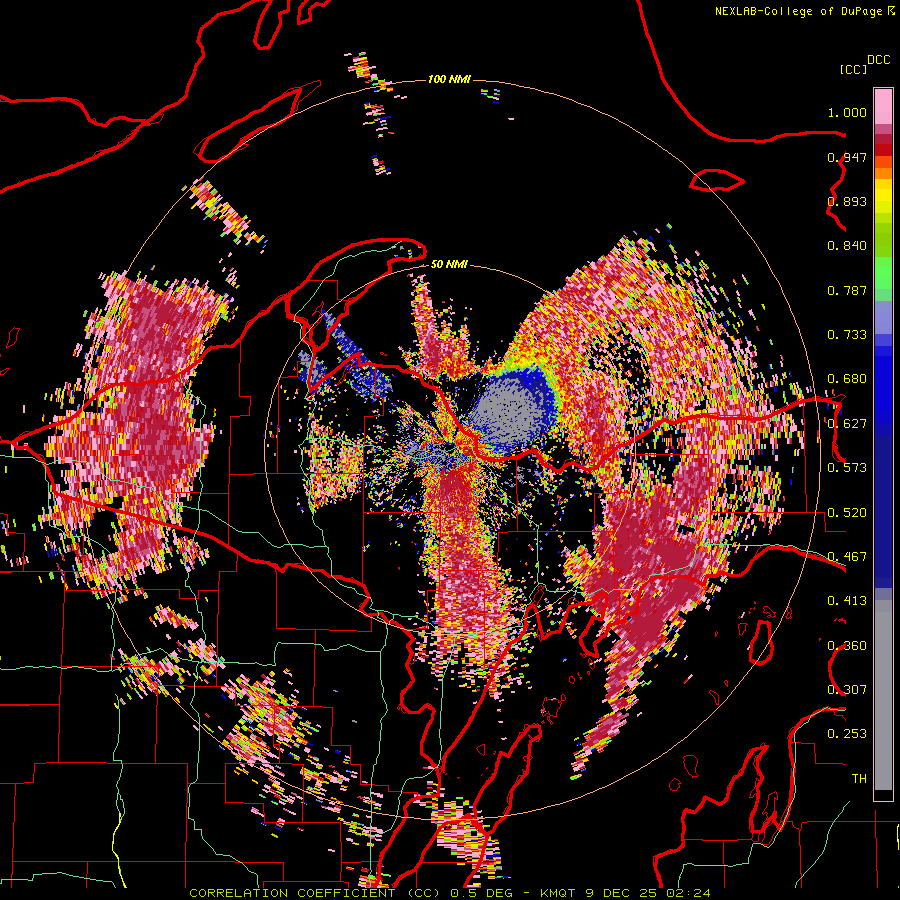Viewport: 900px width, 900px height.
Task: Click the 0.573 legend value
Action: (x=847, y=468)
